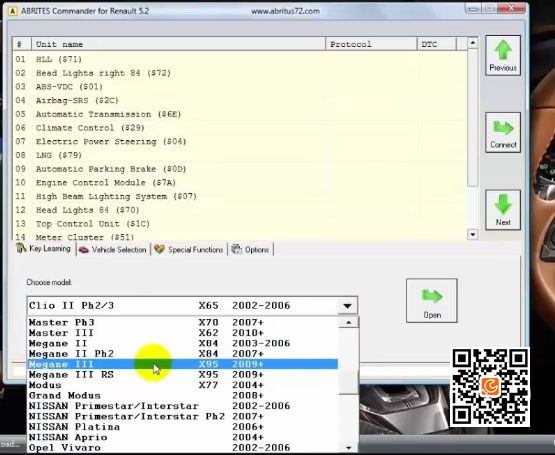Image resolution: width=555 pixels, height=455 pixels.
Task: Switch to the Options tab
Action: pyautogui.click(x=251, y=250)
